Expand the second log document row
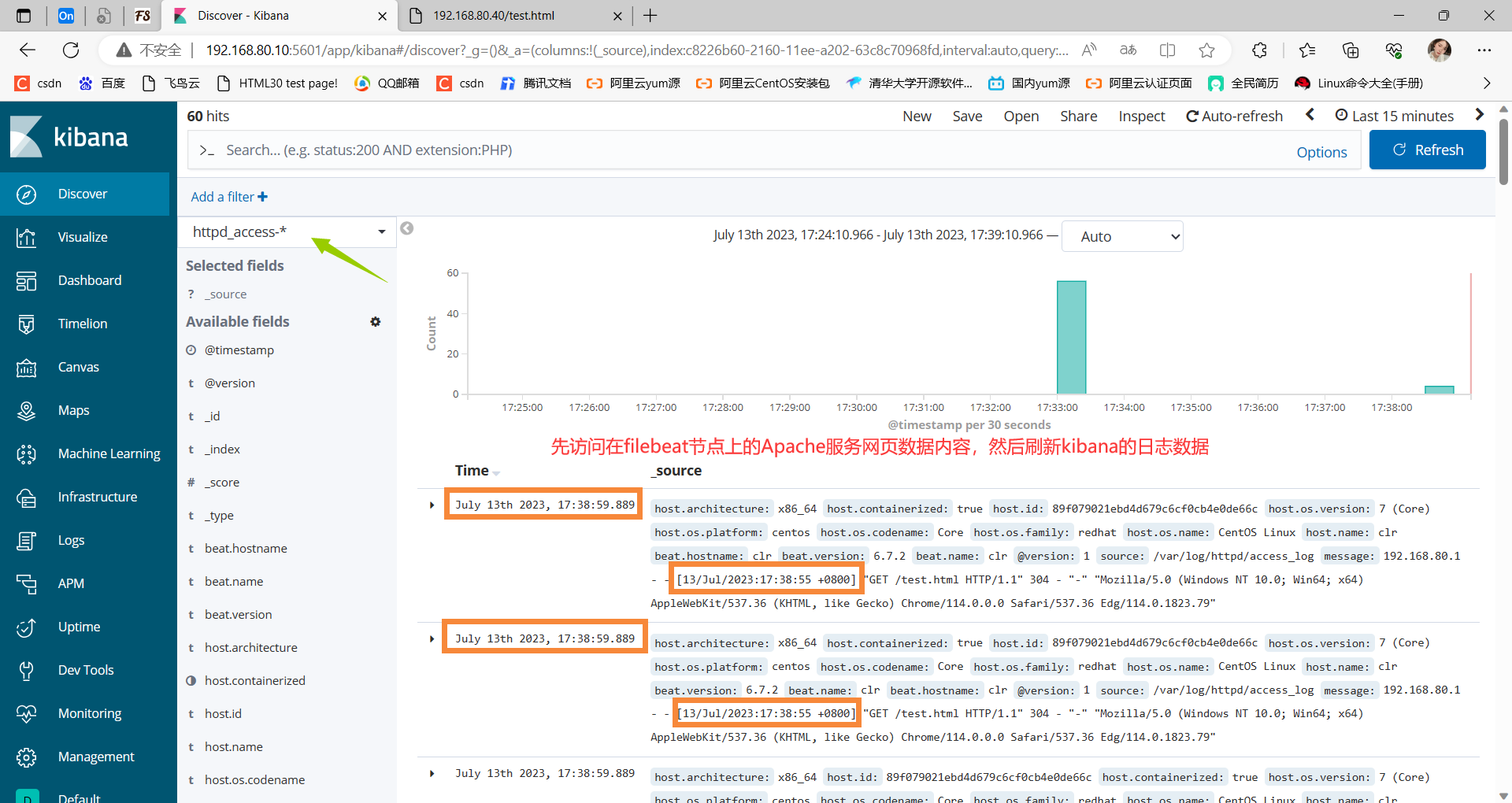The width and height of the screenshot is (1512, 803). (x=432, y=639)
